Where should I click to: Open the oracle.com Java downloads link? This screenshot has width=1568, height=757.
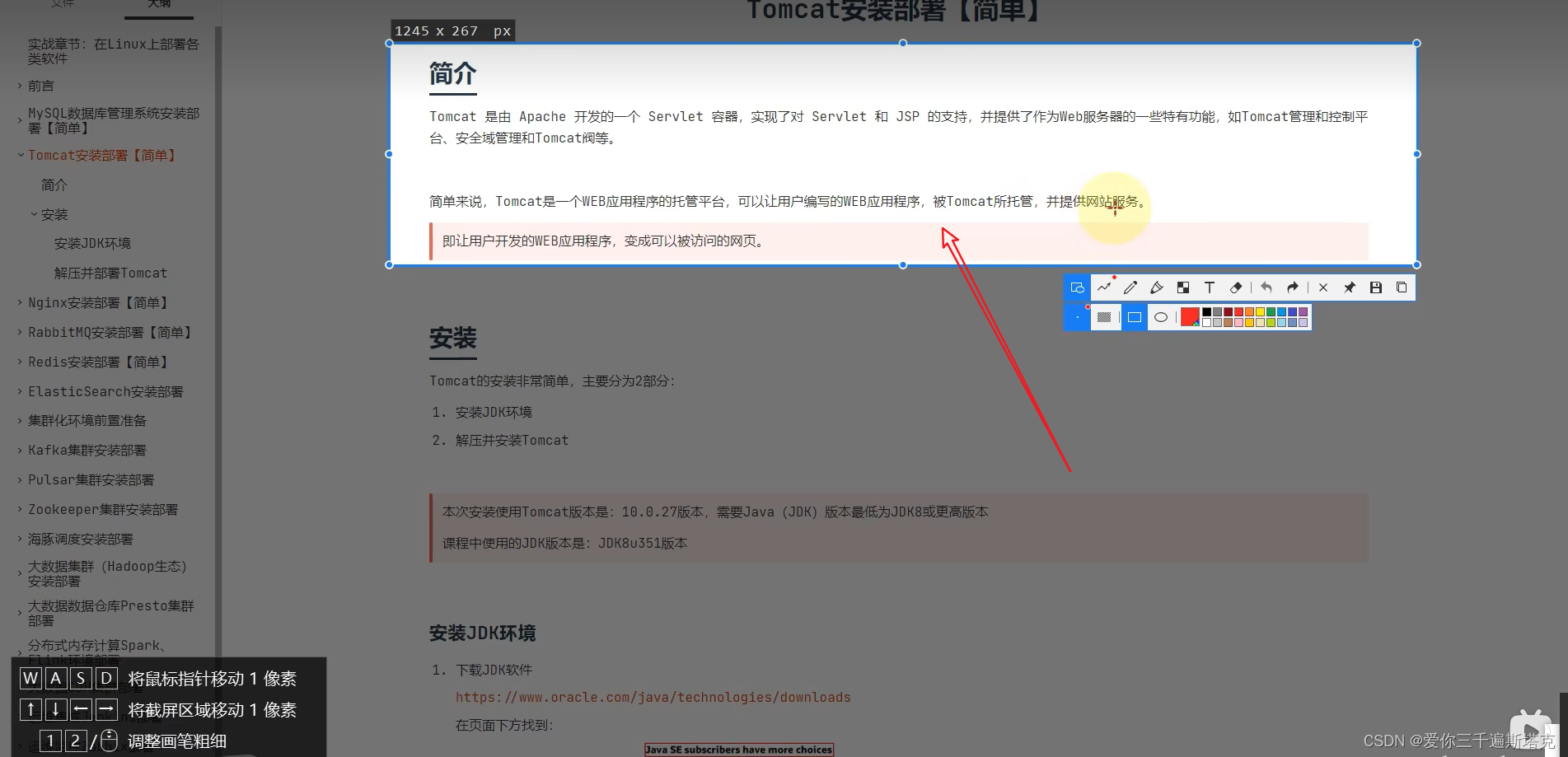[x=653, y=697]
